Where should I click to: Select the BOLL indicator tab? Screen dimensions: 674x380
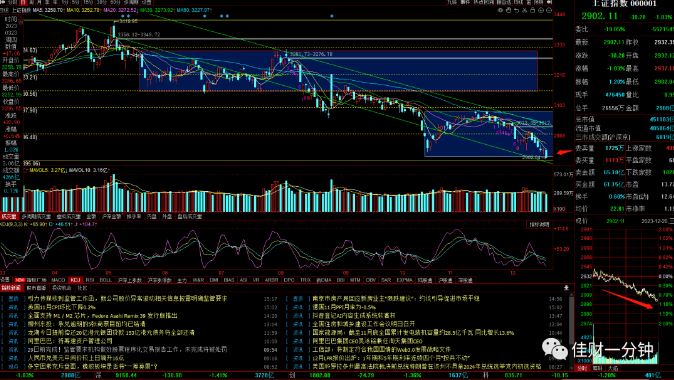coord(105,280)
